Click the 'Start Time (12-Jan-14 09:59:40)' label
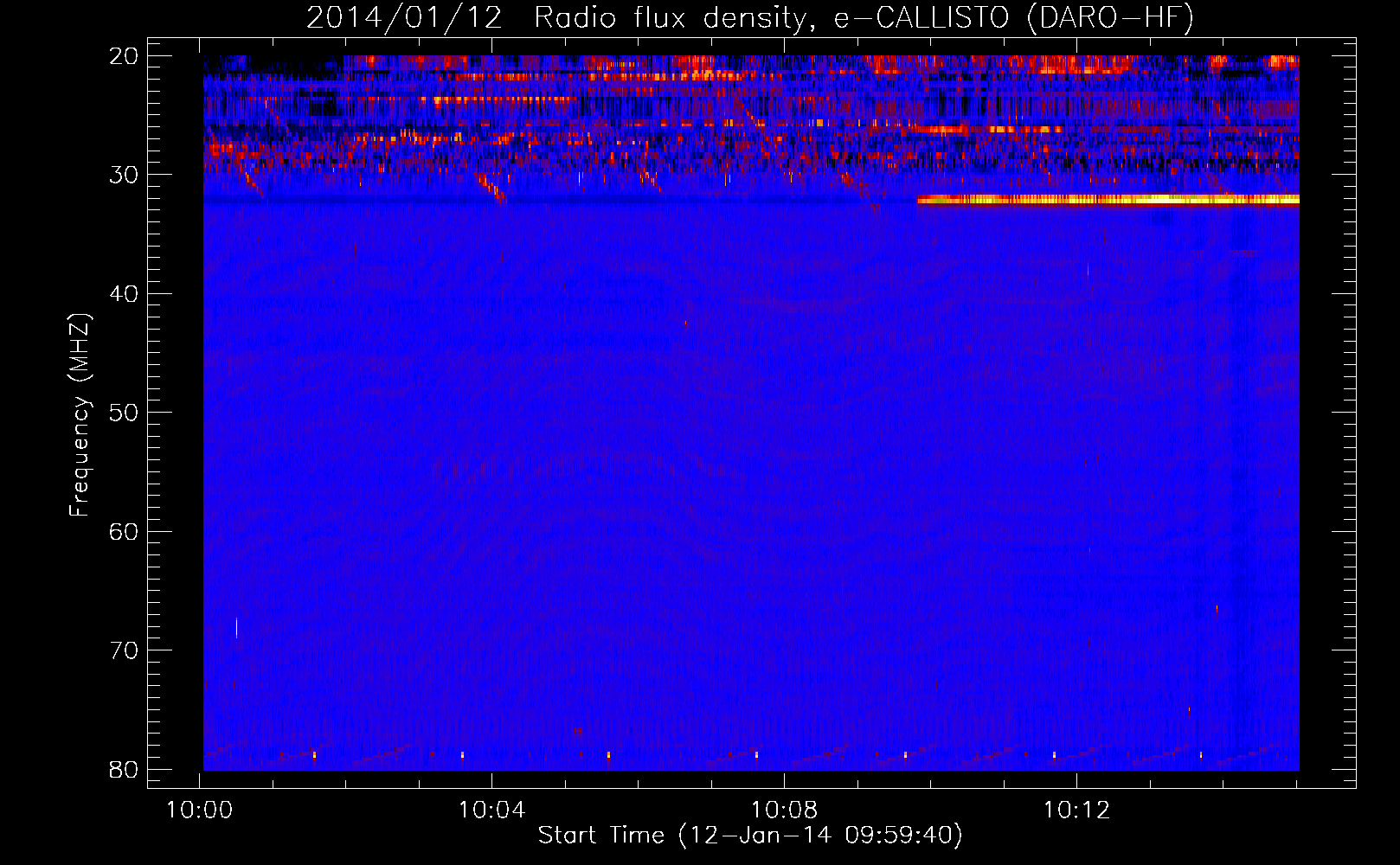Screen dimensions: 1400x865 click(750, 836)
